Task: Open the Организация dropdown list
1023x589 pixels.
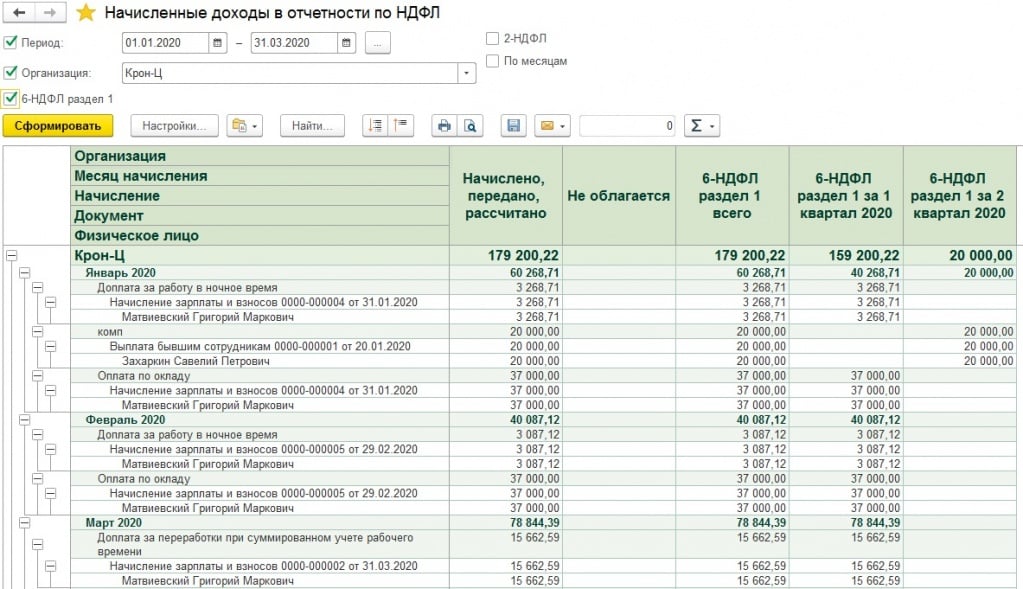Action: click(x=466, y=73)
